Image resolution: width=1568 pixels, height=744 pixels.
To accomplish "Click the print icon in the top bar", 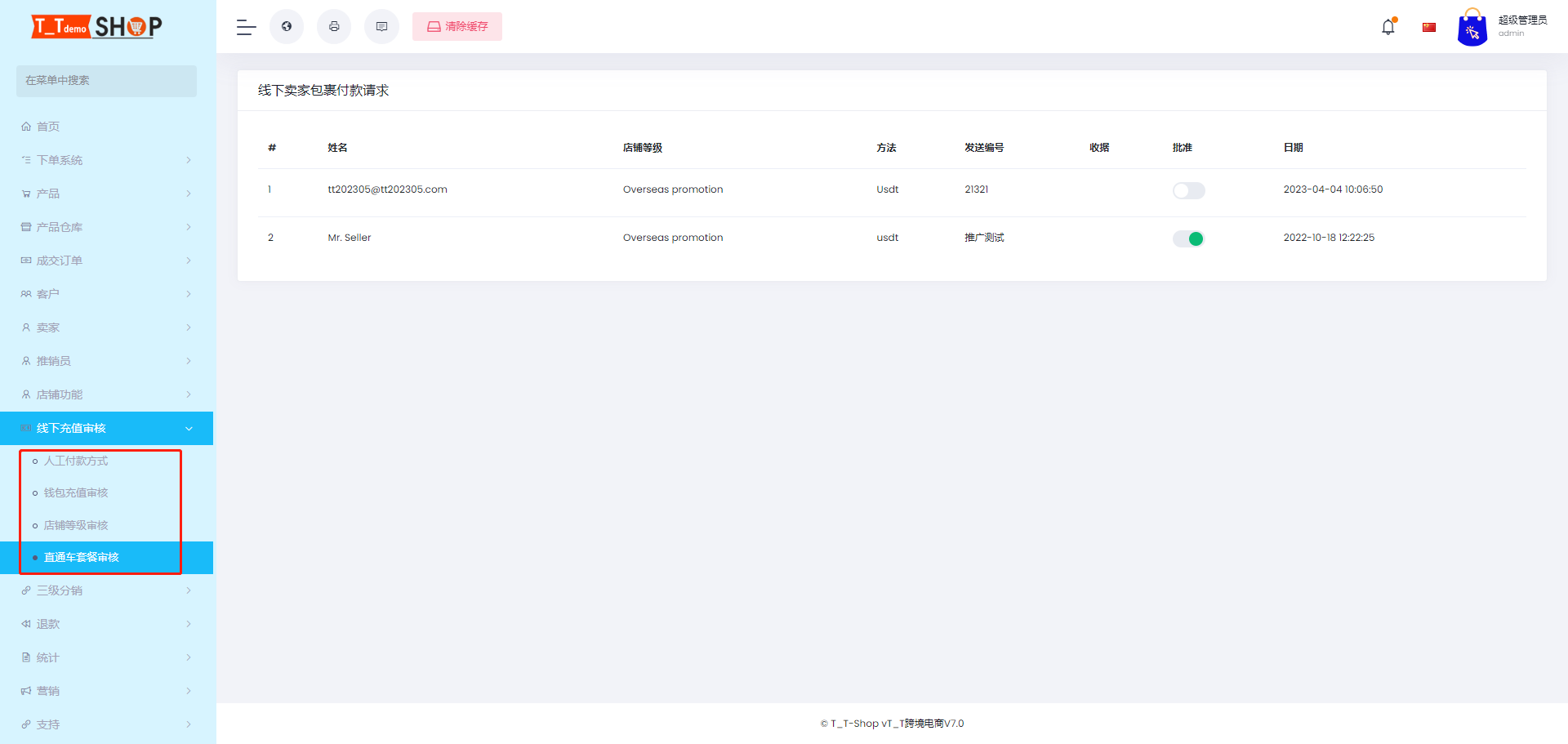I will 334,26.
